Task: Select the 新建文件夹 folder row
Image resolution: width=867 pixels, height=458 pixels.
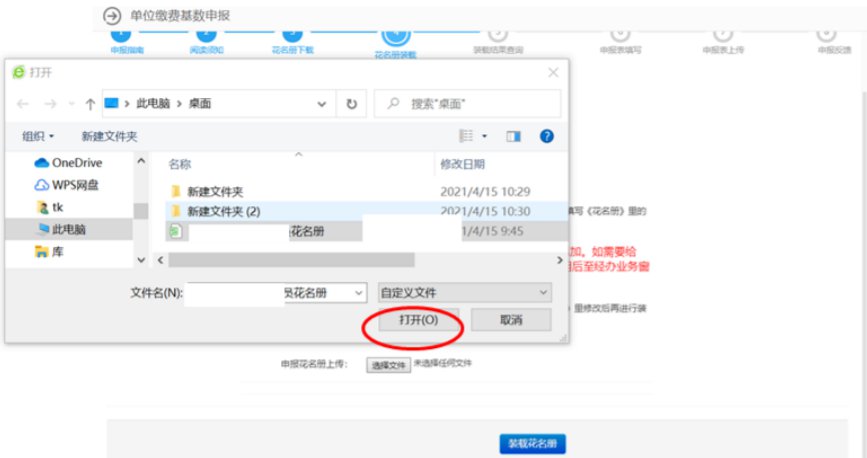Action: tap(367, 191)
